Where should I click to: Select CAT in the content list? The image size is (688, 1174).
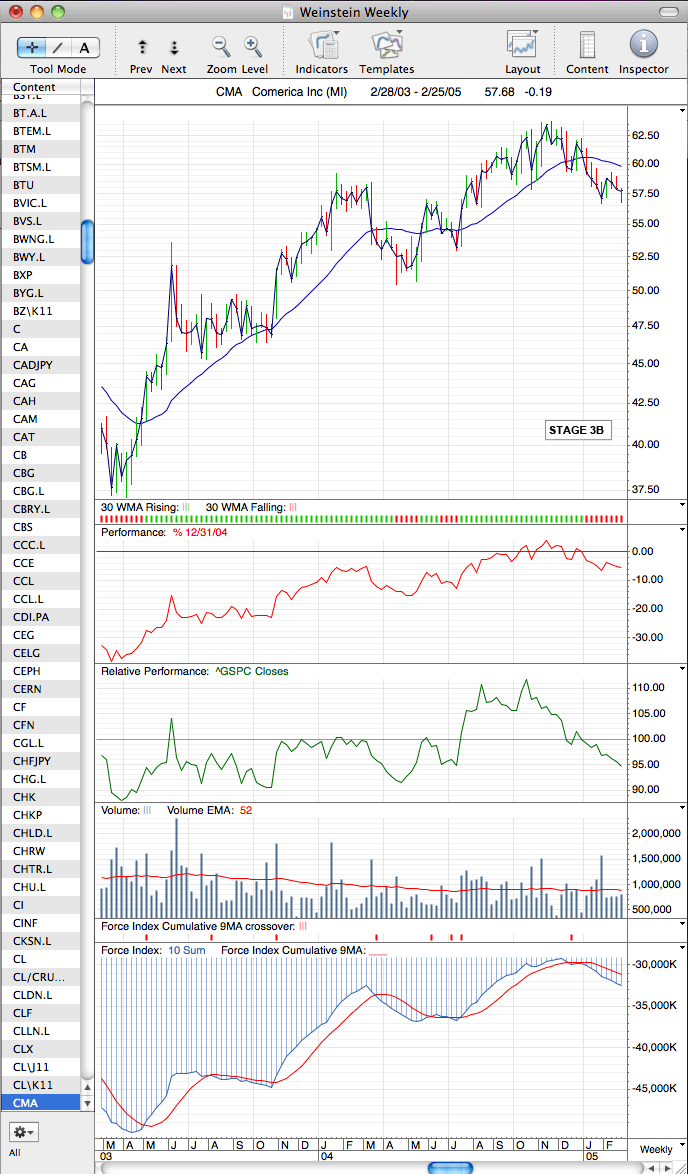pos(40,437)
